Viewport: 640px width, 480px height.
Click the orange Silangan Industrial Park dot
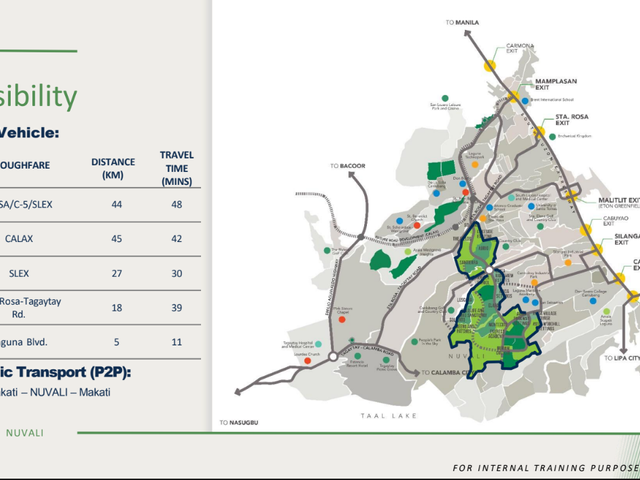(x=568, y=263)
